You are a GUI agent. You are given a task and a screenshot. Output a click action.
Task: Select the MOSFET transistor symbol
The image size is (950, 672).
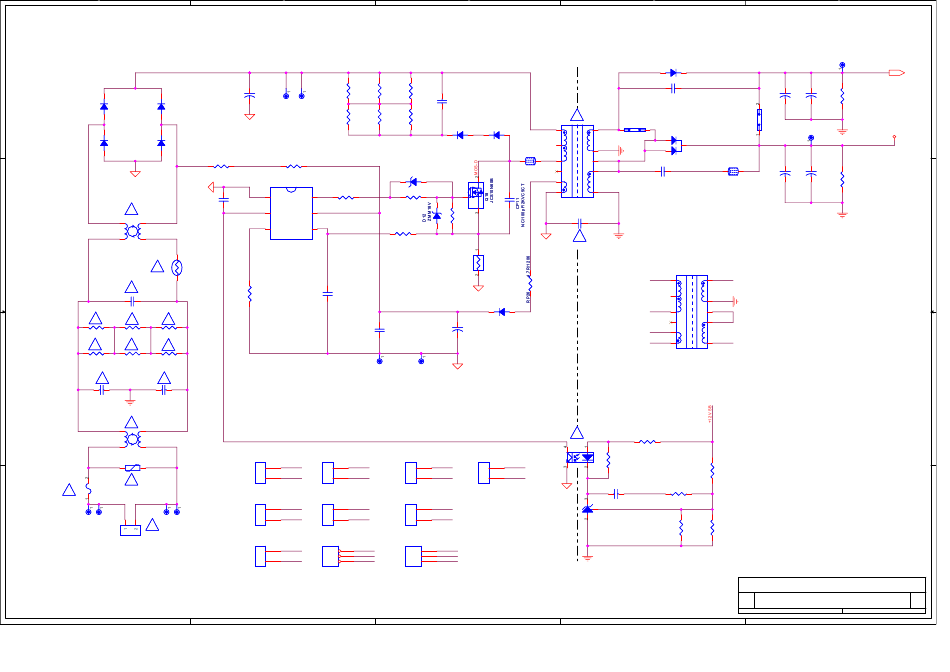click(x=476, y=193)
